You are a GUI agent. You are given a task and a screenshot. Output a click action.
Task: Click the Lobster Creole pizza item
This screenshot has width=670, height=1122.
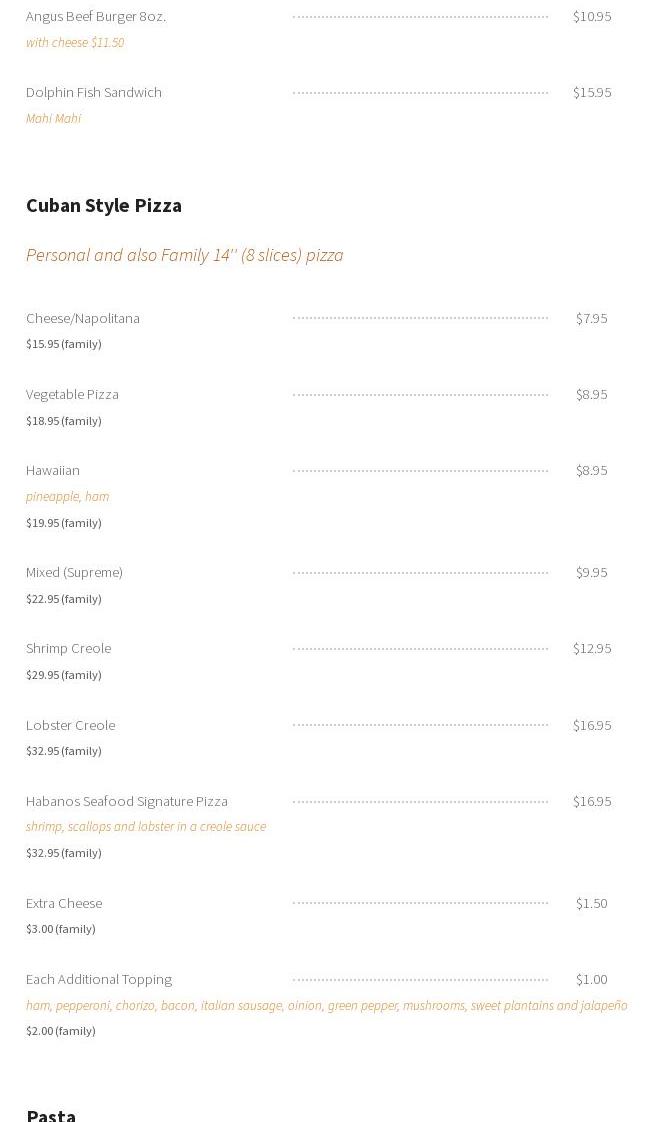click(71, 726)
